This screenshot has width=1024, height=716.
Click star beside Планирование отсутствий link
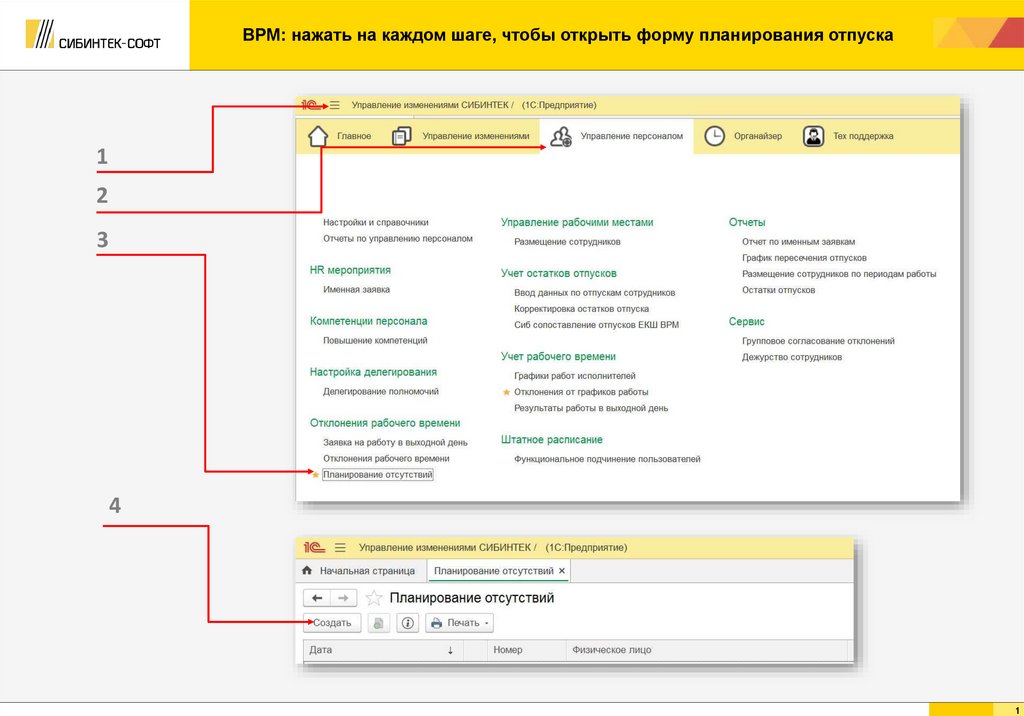316,475
